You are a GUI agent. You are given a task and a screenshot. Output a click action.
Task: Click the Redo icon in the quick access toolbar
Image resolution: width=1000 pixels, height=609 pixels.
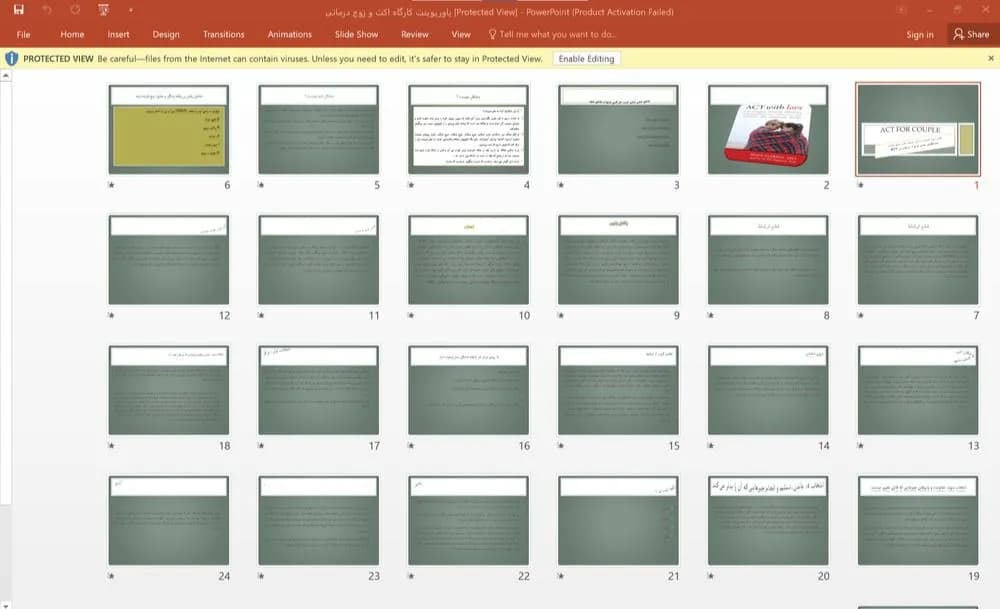coord(75,10)
